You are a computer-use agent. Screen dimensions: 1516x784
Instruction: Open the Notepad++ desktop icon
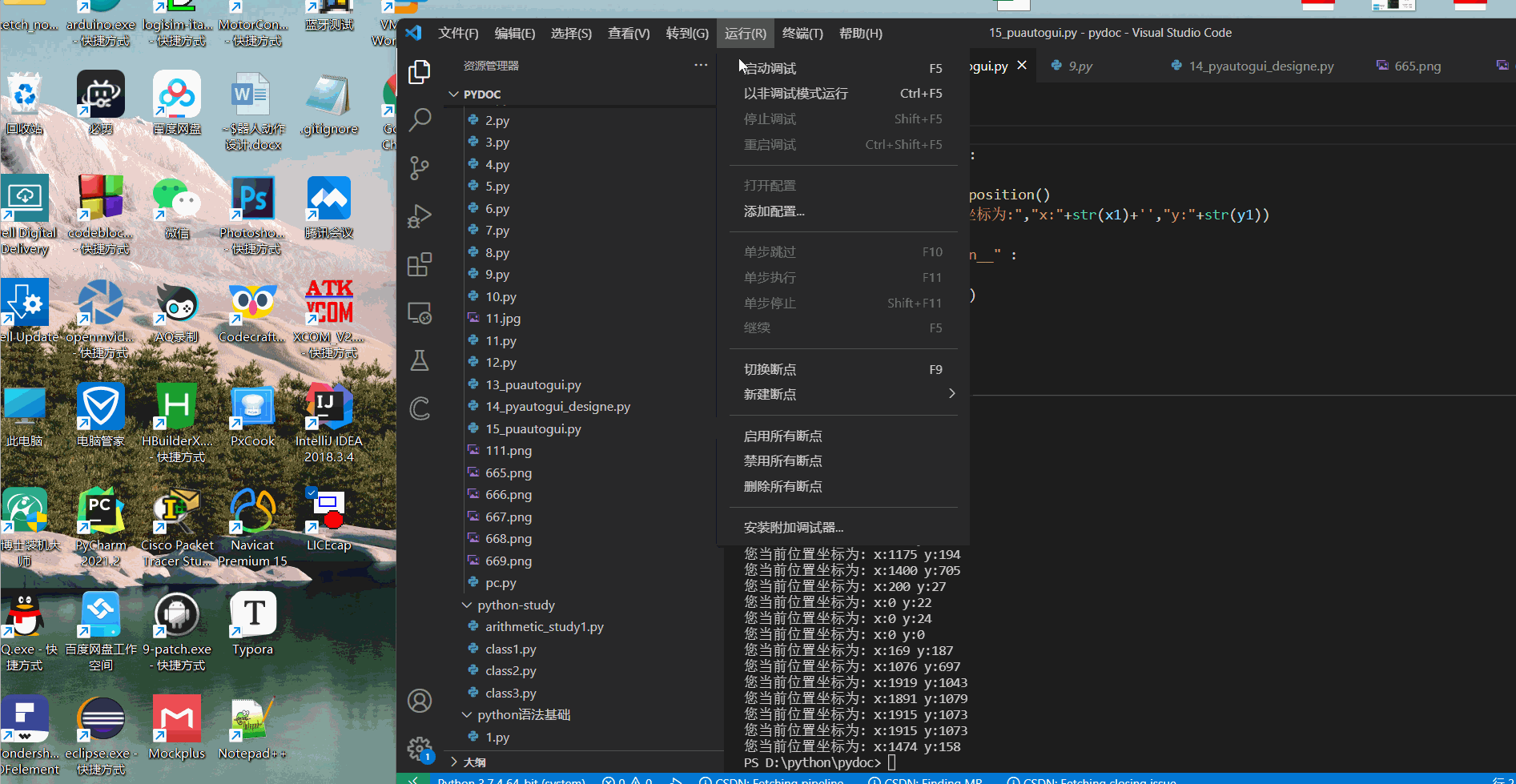pos(253,727)
